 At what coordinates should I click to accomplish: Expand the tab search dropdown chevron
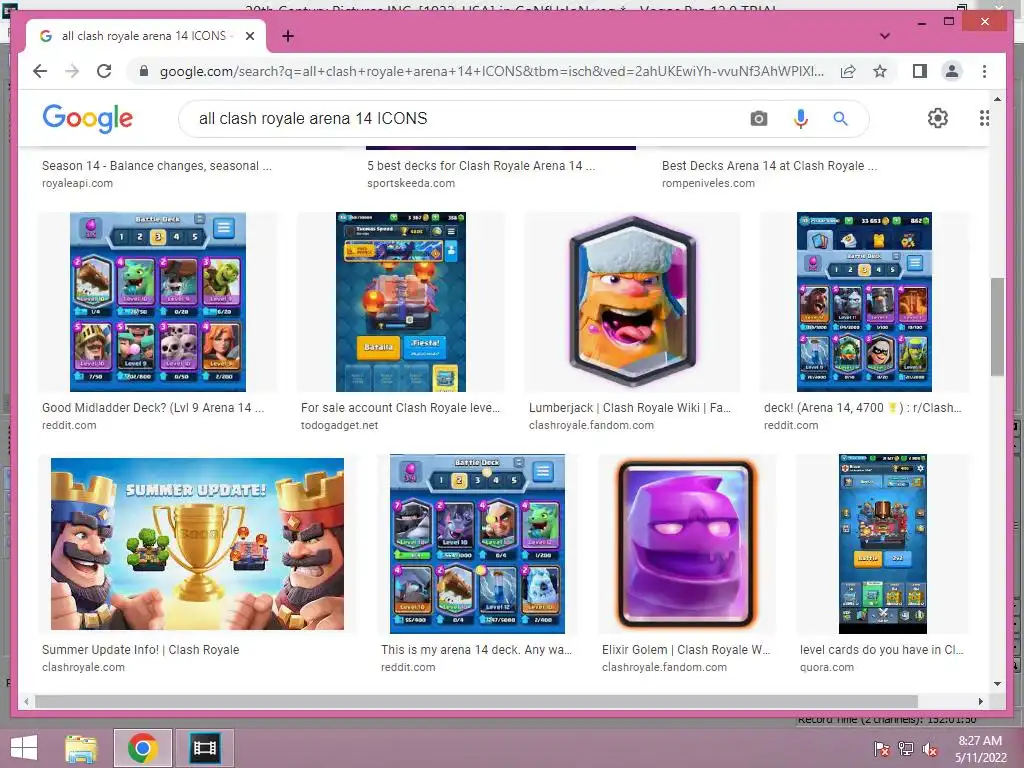[x=884, y=36]
